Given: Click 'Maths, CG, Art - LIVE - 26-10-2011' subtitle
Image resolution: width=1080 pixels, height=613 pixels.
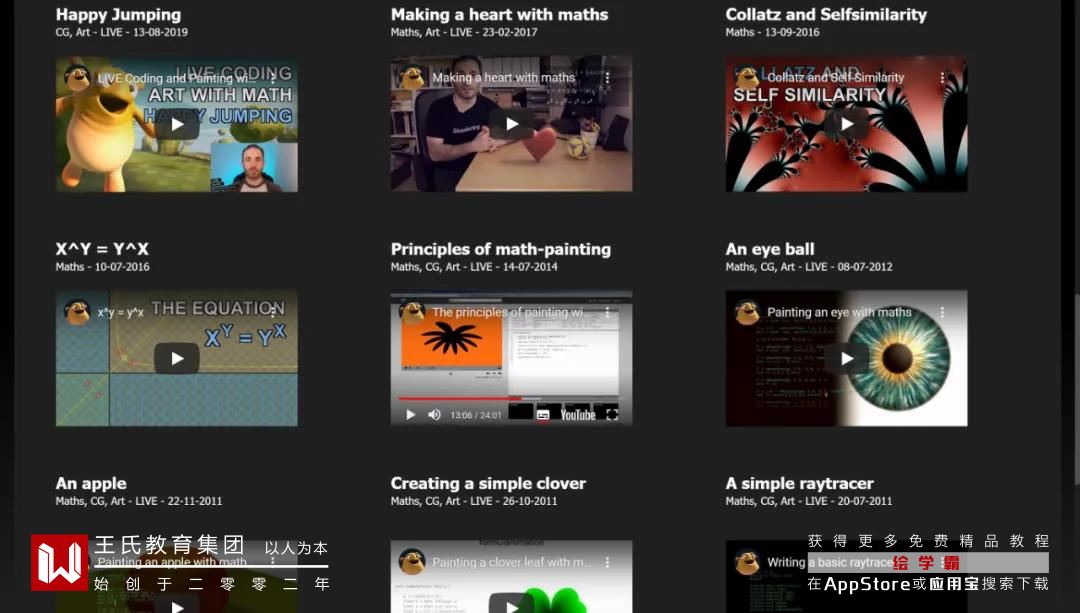Looking at the screenshot, I should click(474, 501).
